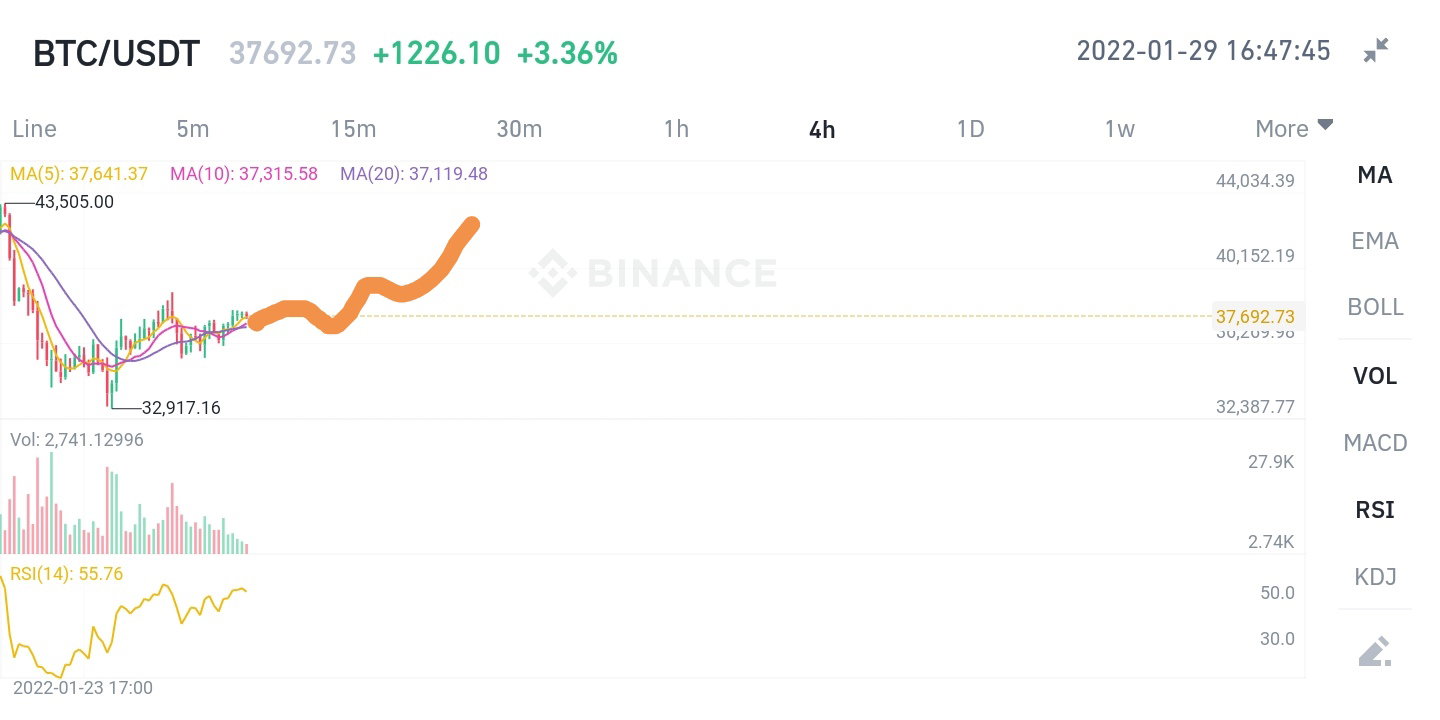This screenshot has height=720, width=1440.
Task: Toggle the RSI sub-indicator
Action: (x=1375, y=510)
